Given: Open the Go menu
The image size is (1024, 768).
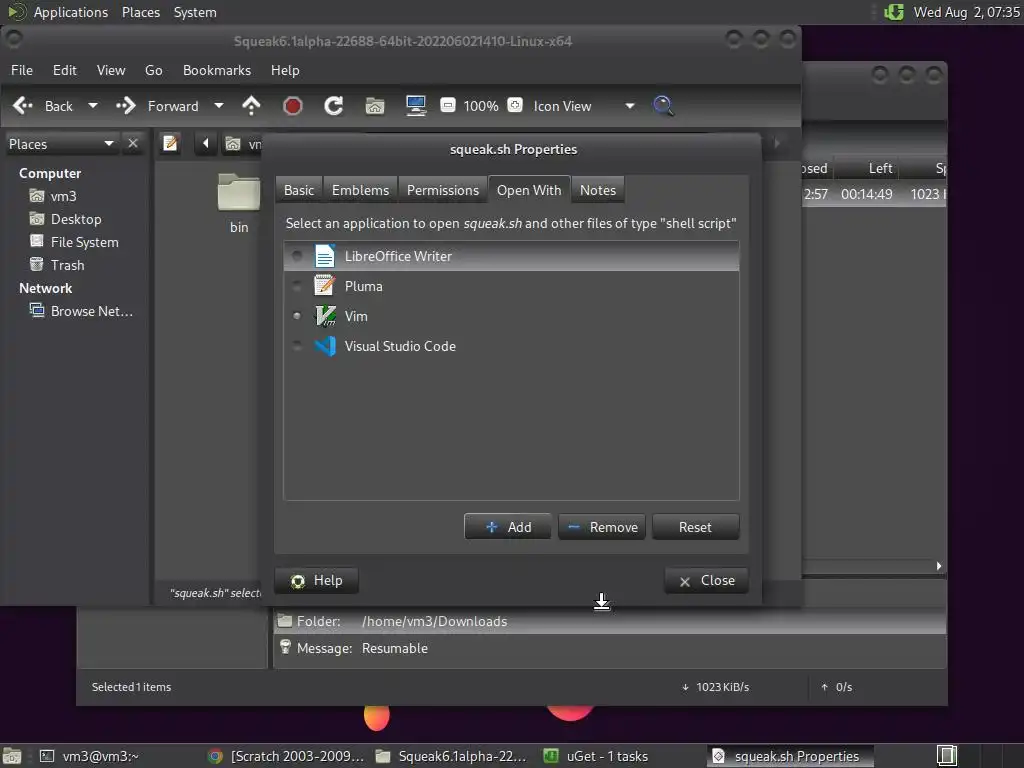Looking at the screenshot, I should pyautogui.click(x=153, y=70).
